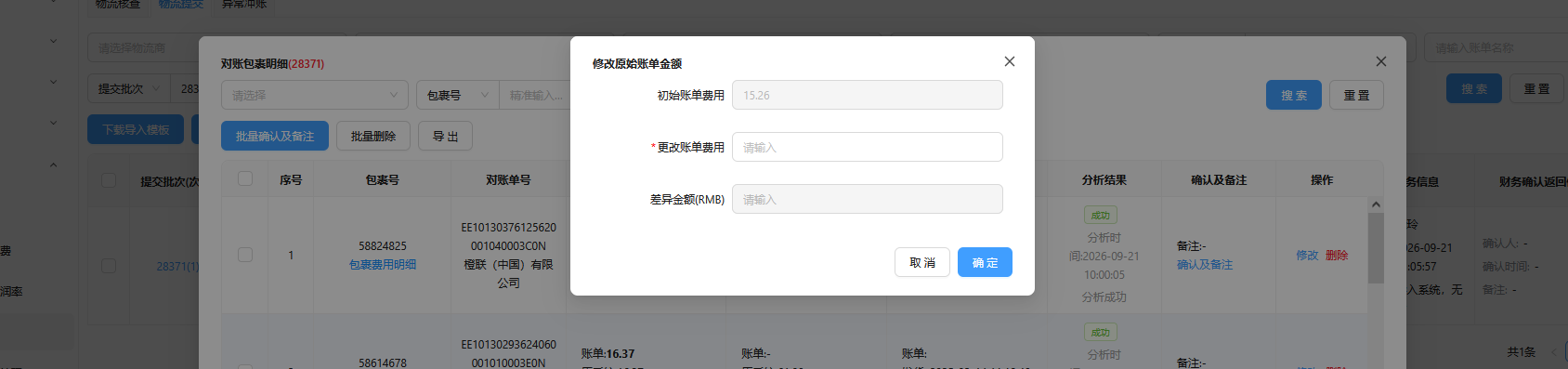The height and width of the screenshot is (369, 1568).
Task: Click the 对账单号 column header
Action: tap(508, 179)
